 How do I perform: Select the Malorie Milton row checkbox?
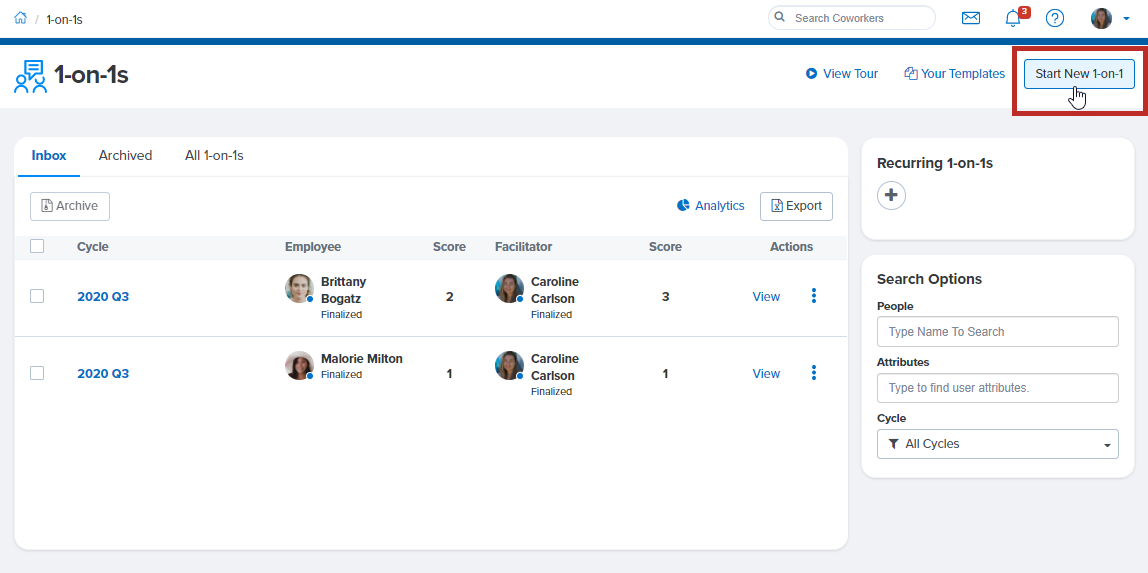pyautogui.click(x=37, y=373)
